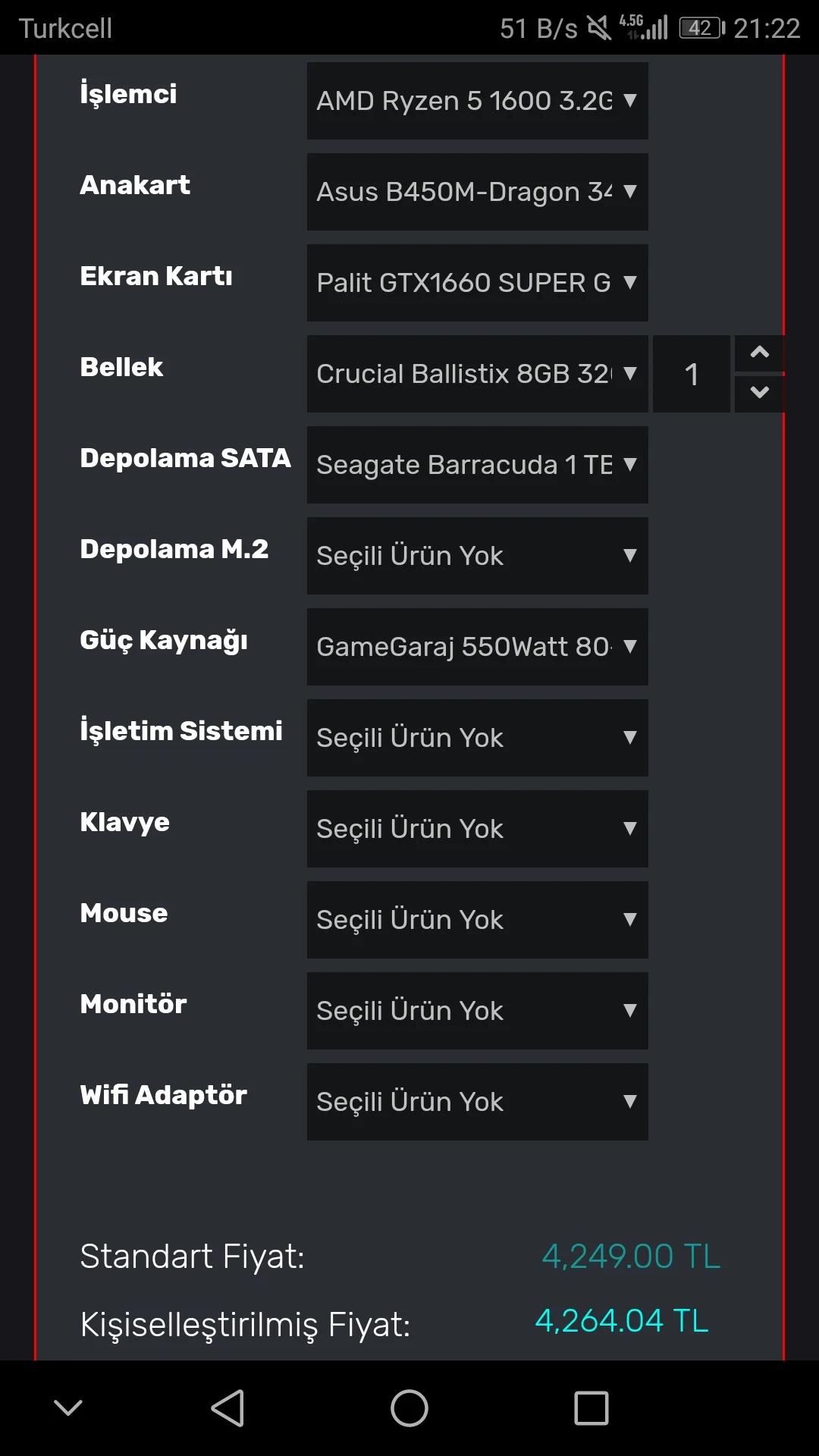Open Depolama SATA Seagate Barracuda dropdown
819x1456 pixels.
(x=477, y=465)
